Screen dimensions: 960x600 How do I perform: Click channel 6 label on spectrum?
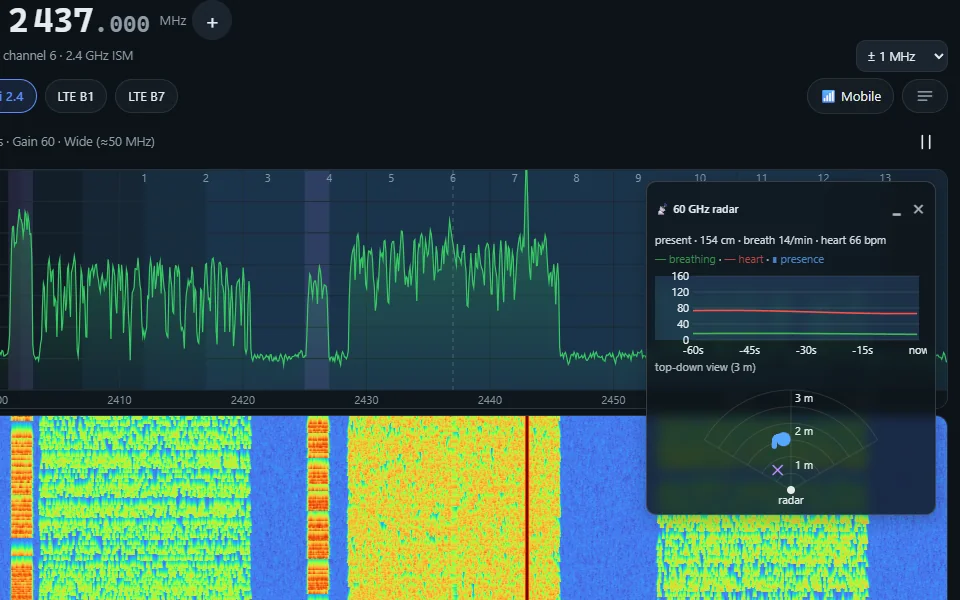point(452,178)
